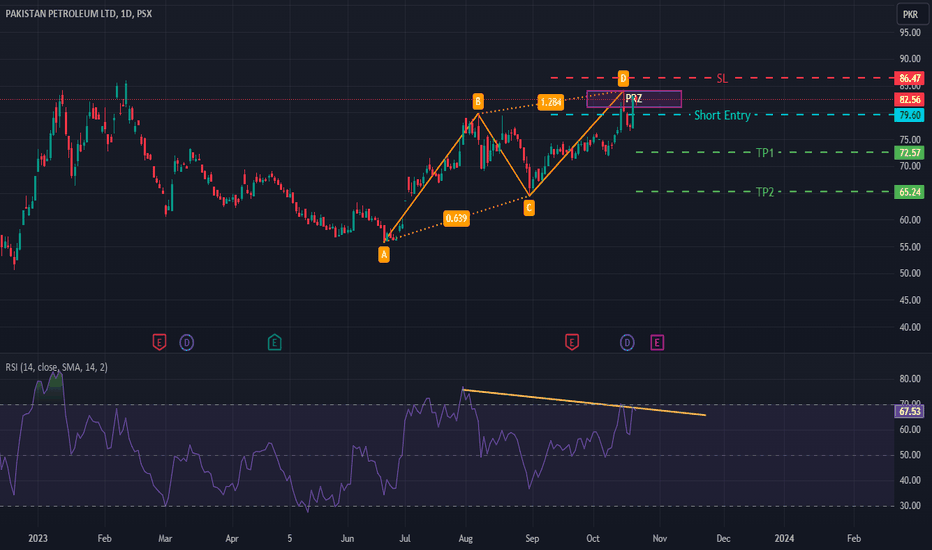Click the red 86.47 price tag

tap(909, 78)
